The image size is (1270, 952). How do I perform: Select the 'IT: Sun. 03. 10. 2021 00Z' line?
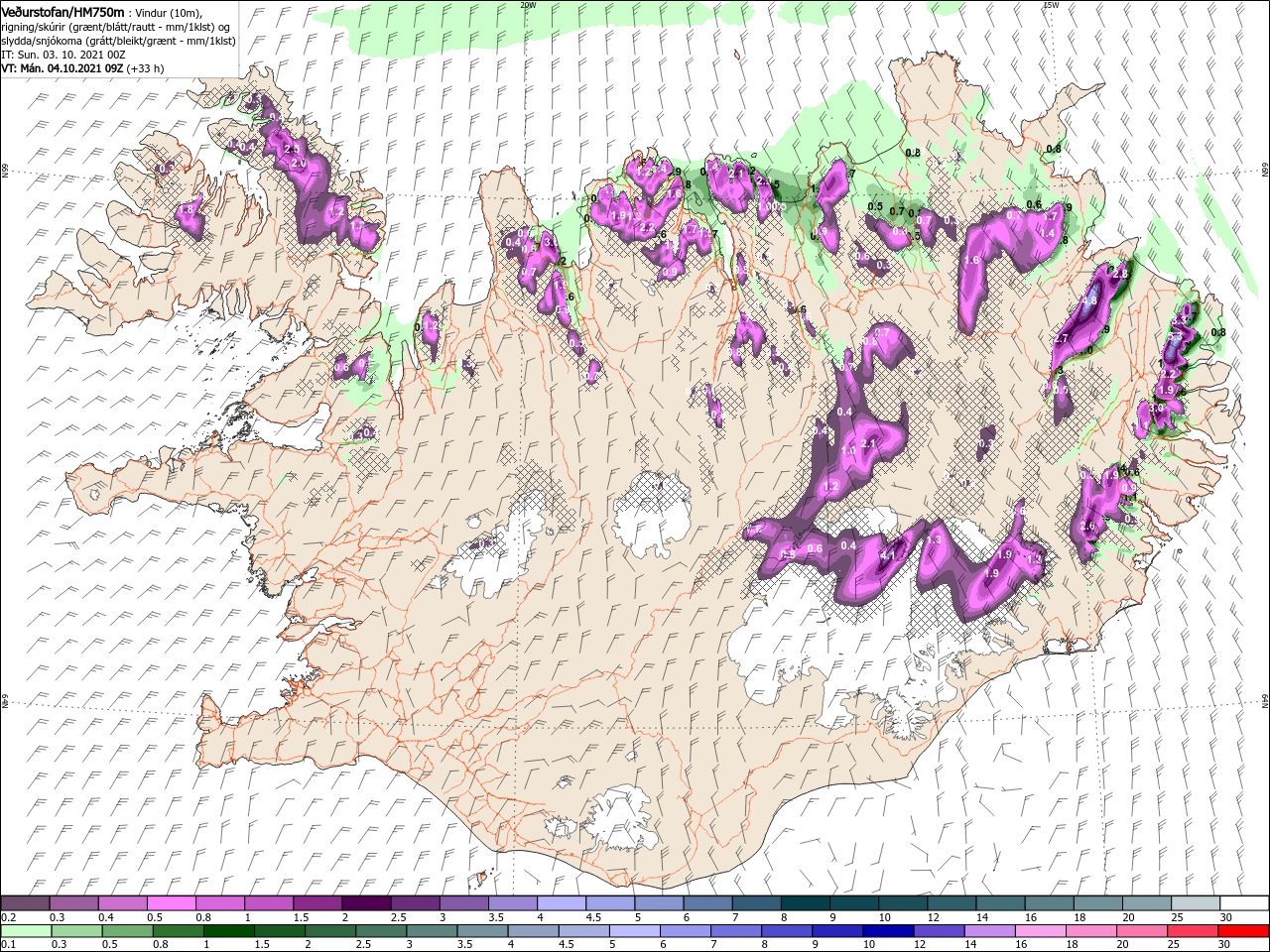(x=65, y=54)
